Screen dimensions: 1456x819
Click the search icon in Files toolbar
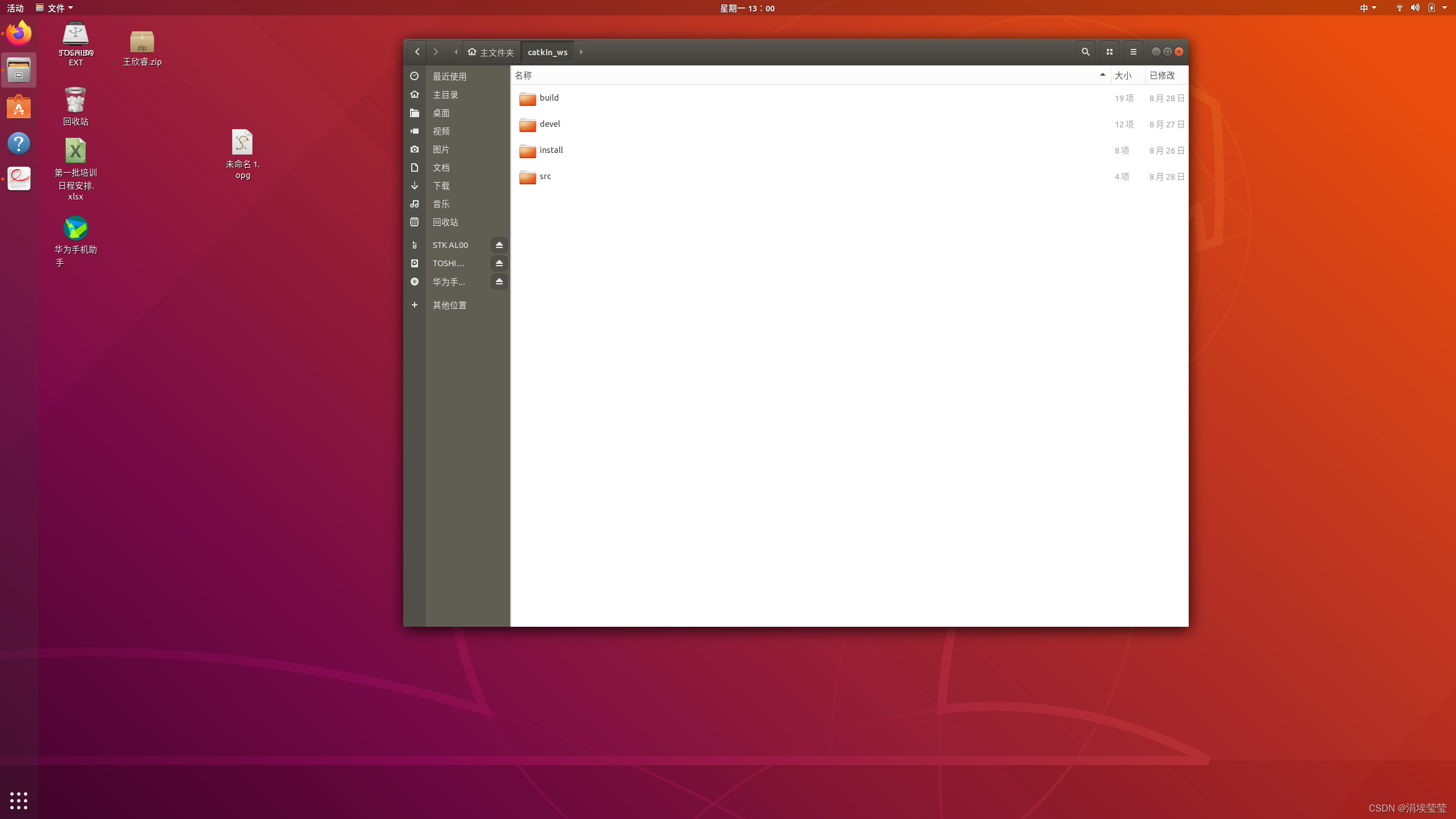(1085, 52)
